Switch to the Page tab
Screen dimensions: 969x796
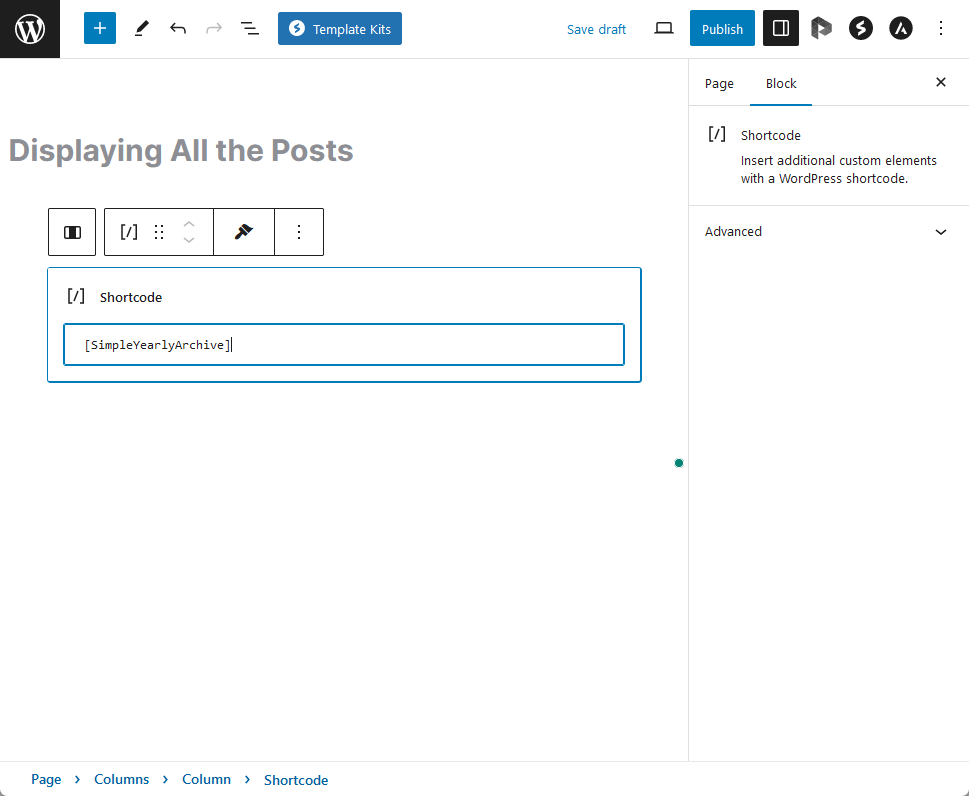click(719, 83)
